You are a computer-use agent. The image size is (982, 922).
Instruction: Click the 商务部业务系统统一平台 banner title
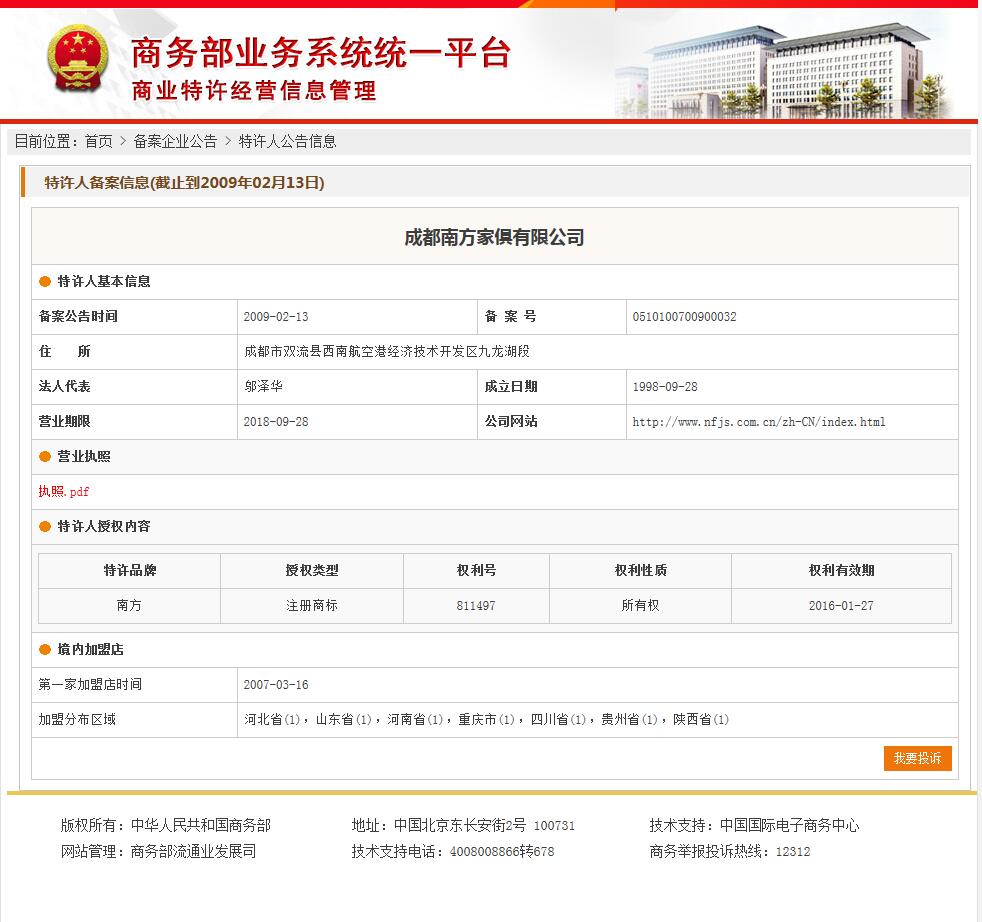[x=321, y=53]
